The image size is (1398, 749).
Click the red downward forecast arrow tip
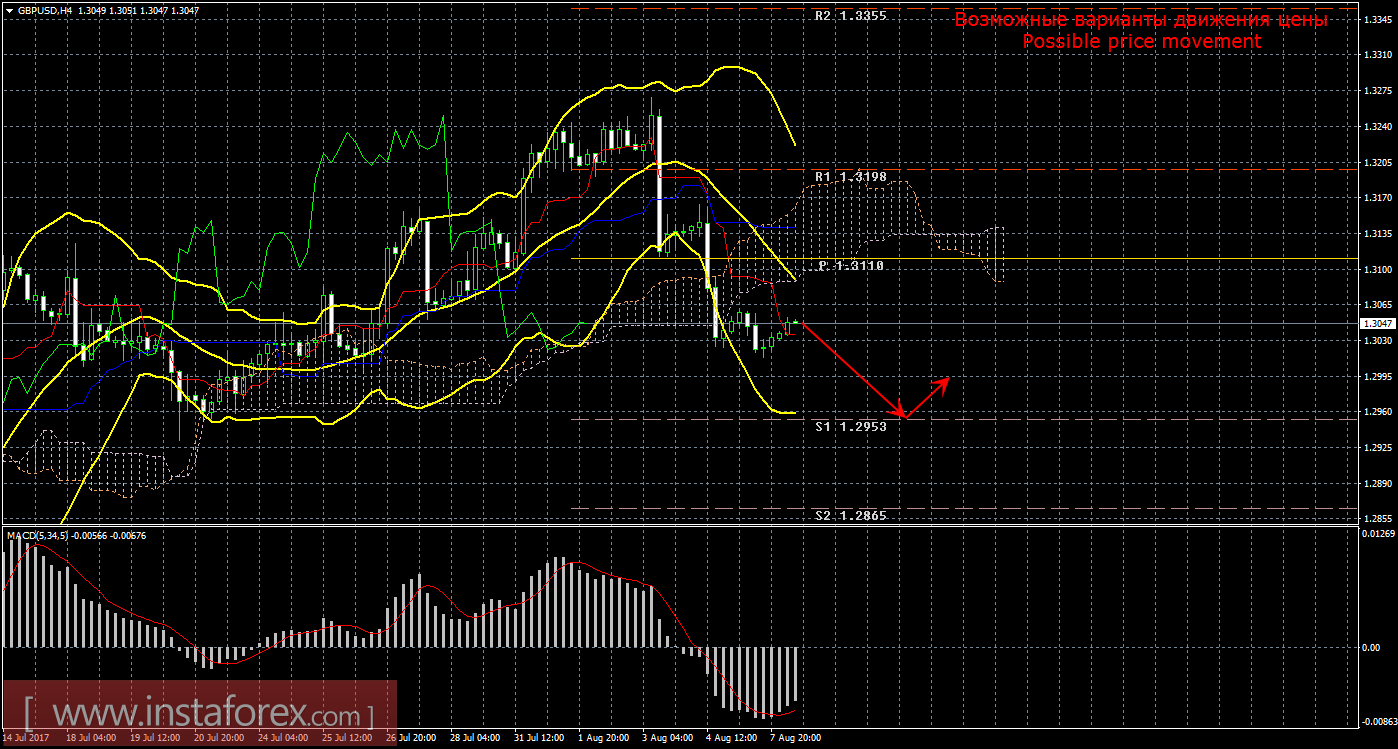point(902,415)
